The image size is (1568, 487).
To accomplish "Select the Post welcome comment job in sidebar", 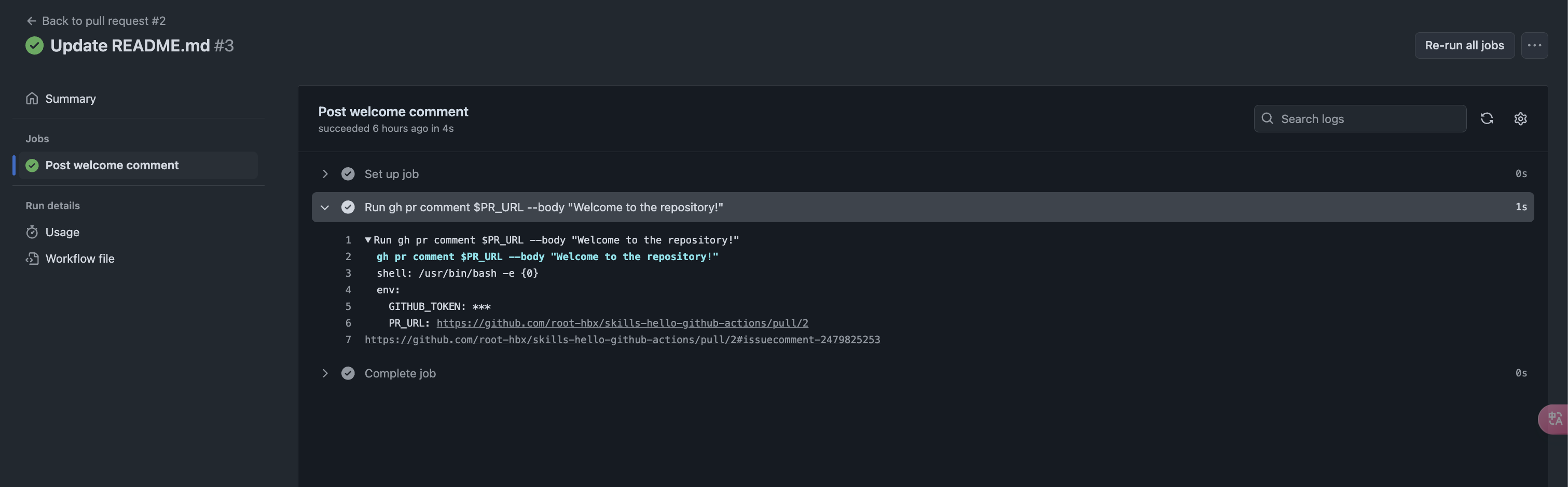I will [112, 165].
